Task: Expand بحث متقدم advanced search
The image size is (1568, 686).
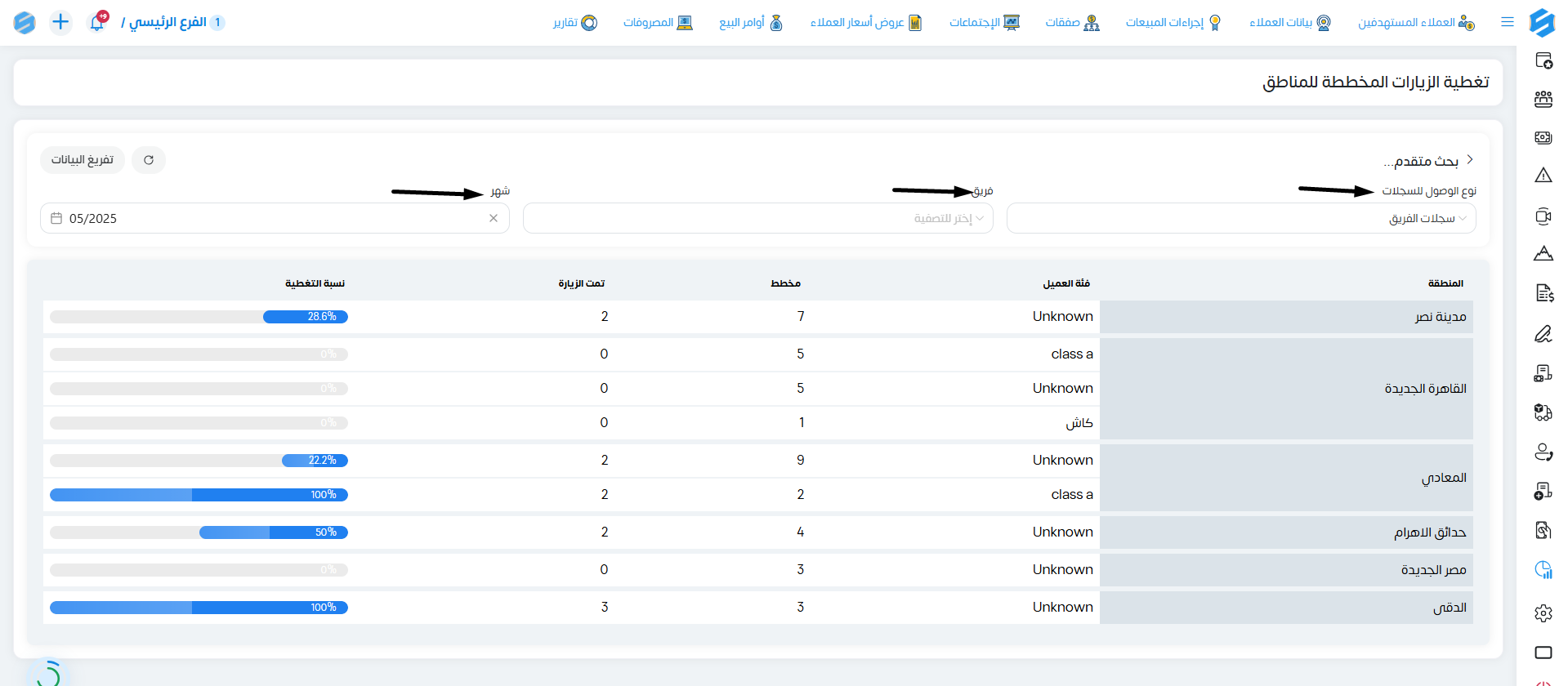Action: coord(1429,161)
